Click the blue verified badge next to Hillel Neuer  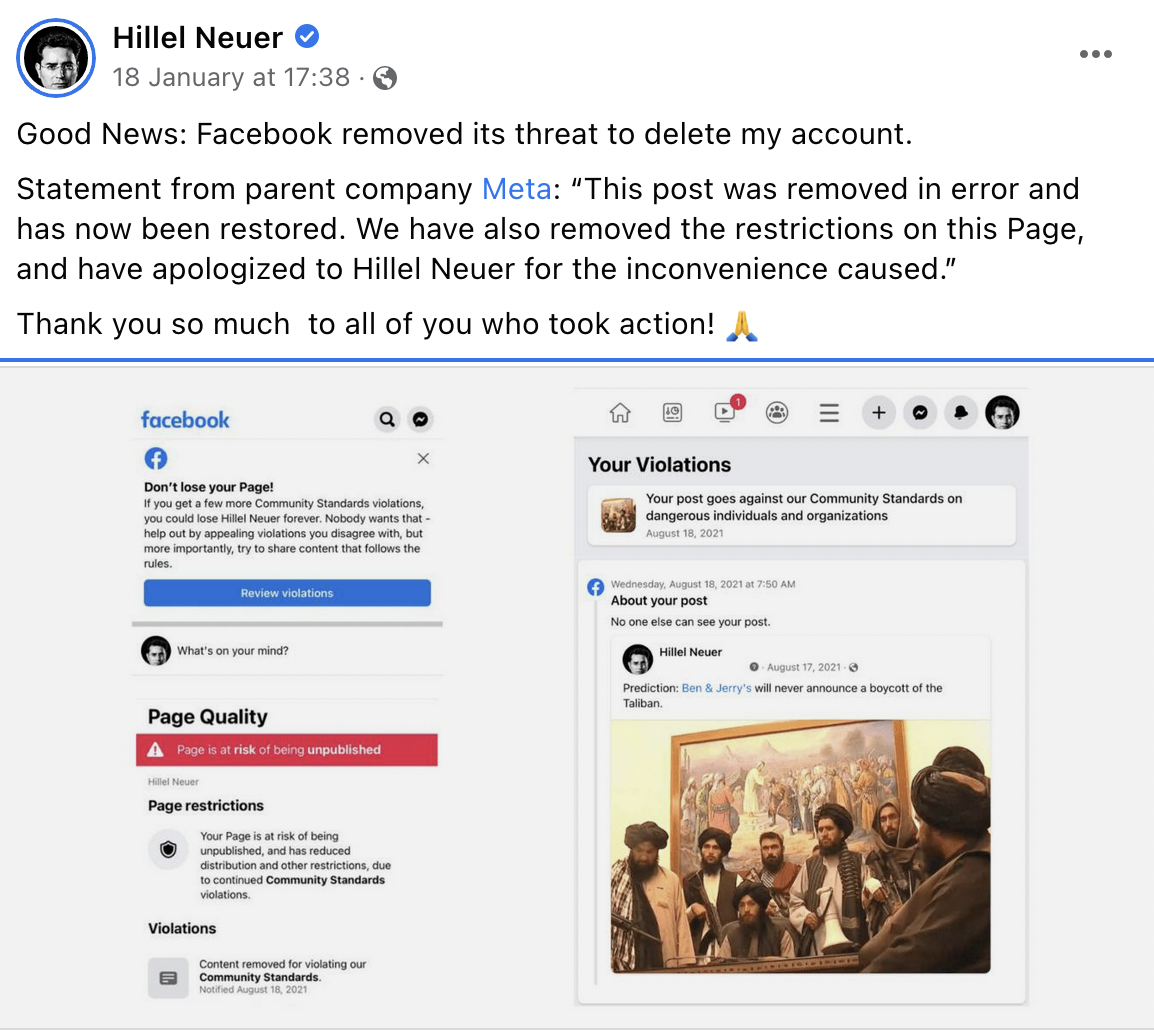[307, 36]
